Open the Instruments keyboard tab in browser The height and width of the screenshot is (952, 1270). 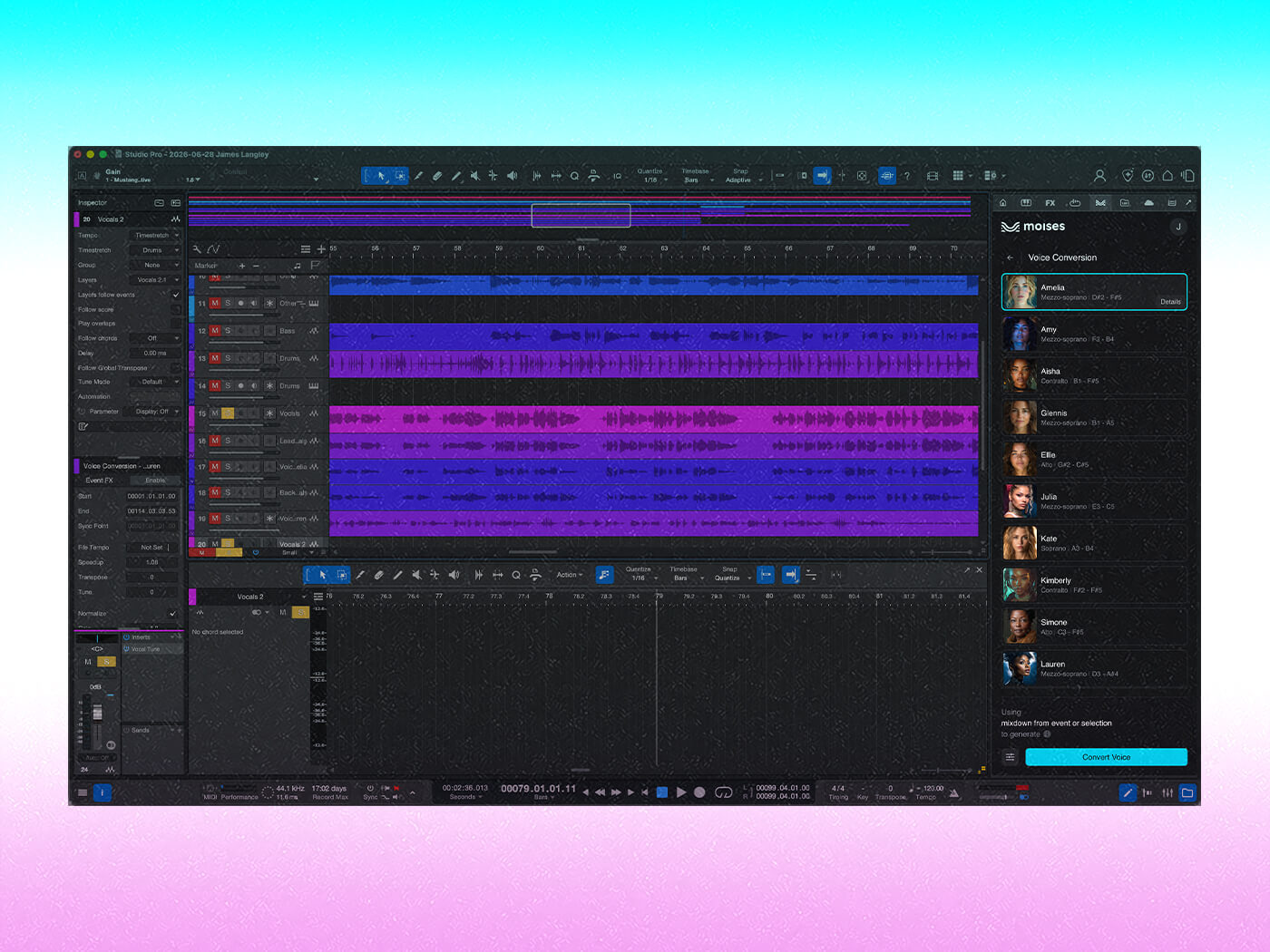[x=1026, y=203]
